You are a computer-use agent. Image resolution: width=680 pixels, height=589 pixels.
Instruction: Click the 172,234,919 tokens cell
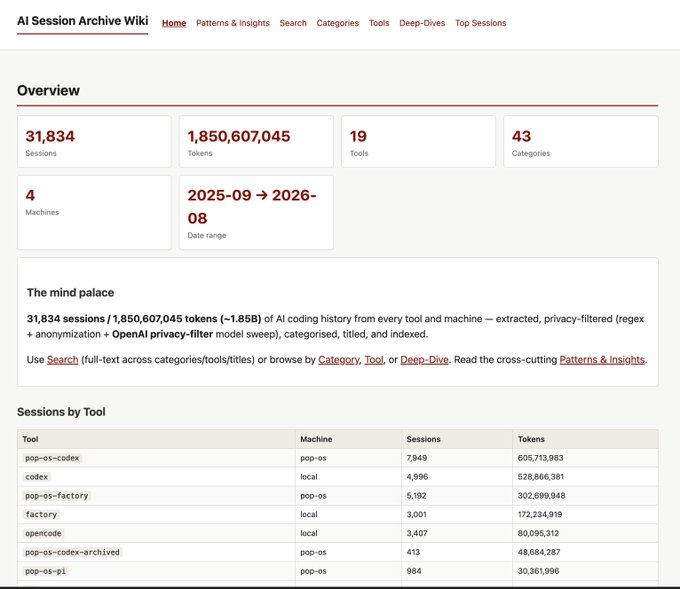(x=585, y=514)
